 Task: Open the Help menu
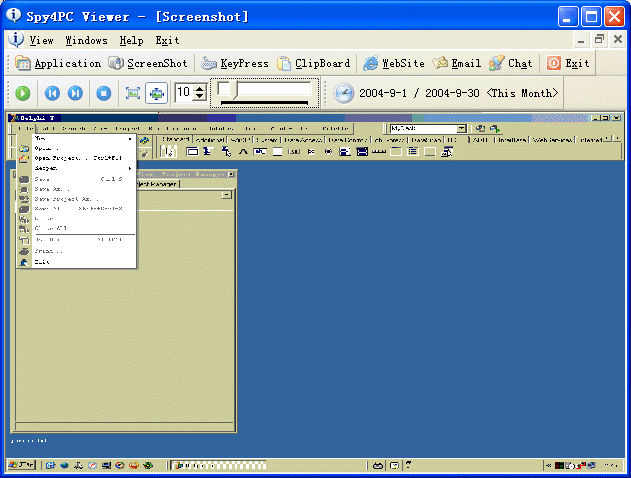[x=131, y=40]
